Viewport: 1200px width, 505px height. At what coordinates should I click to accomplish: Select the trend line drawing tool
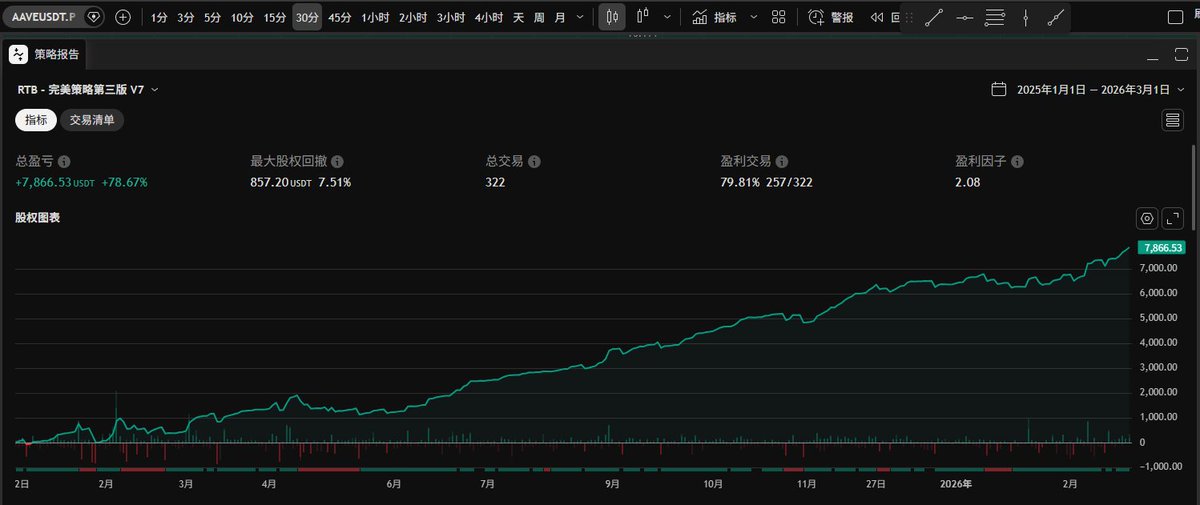pos(933,17)
